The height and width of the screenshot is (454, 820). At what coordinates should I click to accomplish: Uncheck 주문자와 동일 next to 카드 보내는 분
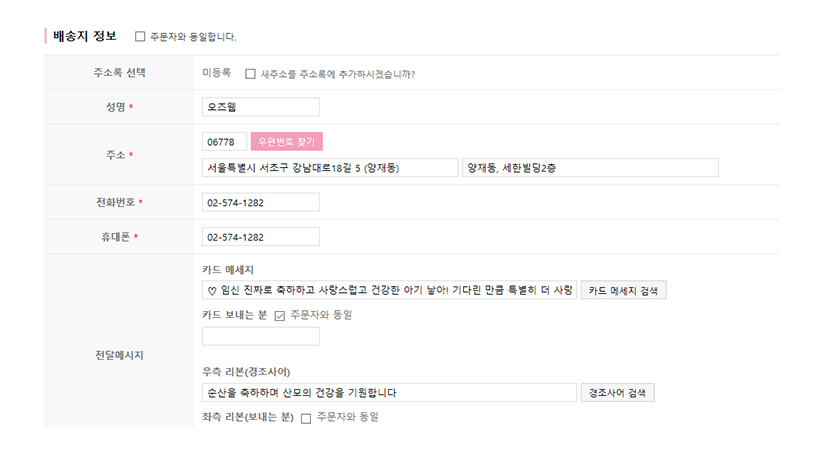[x=280, y=315]
